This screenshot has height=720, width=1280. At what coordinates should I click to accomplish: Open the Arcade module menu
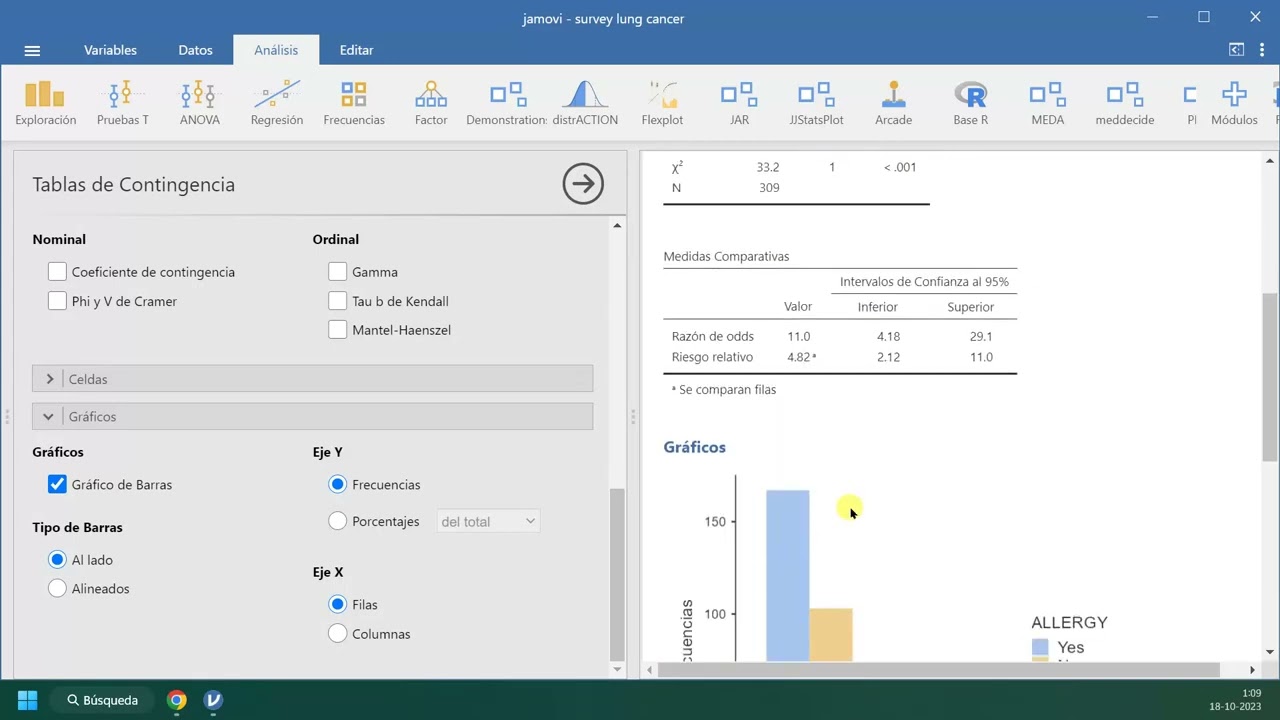893,104
